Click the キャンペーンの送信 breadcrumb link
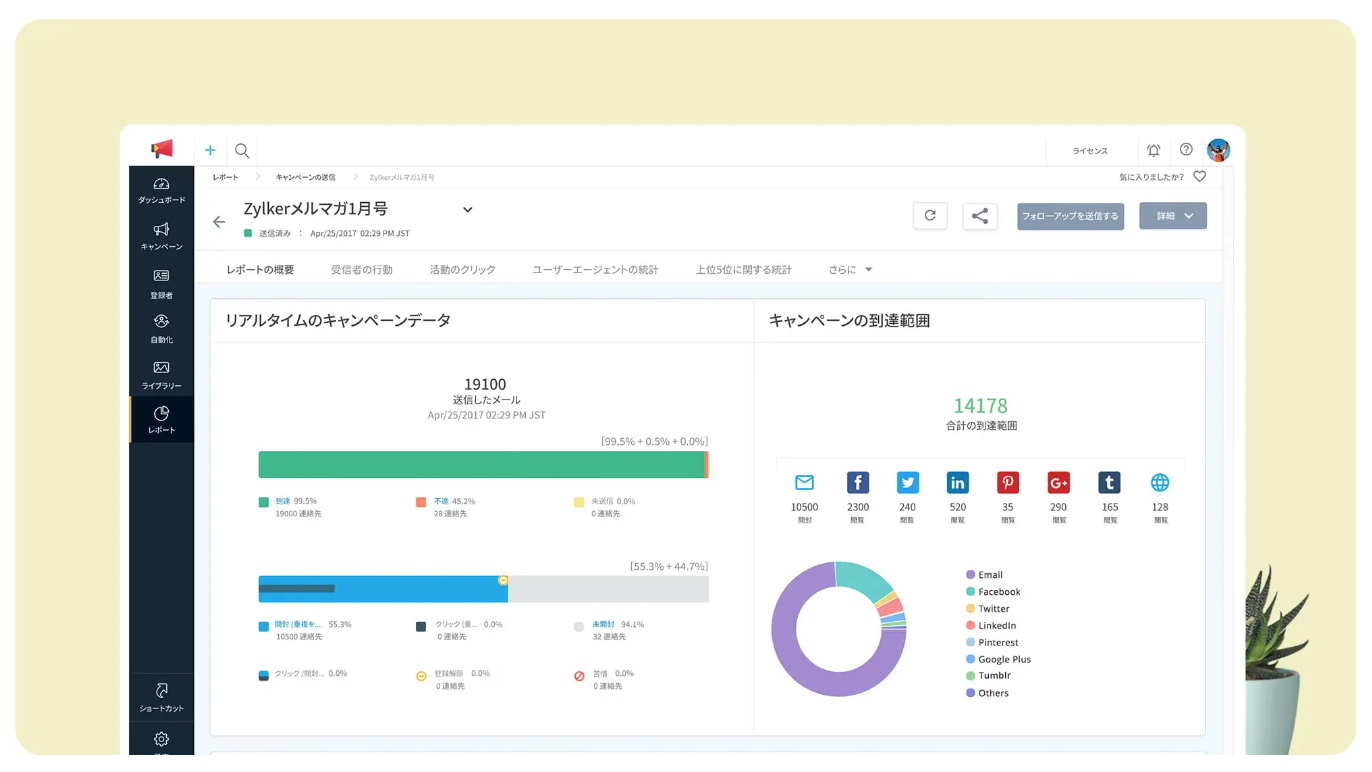The image size is (1372, 772). click(x=306, y=177)
